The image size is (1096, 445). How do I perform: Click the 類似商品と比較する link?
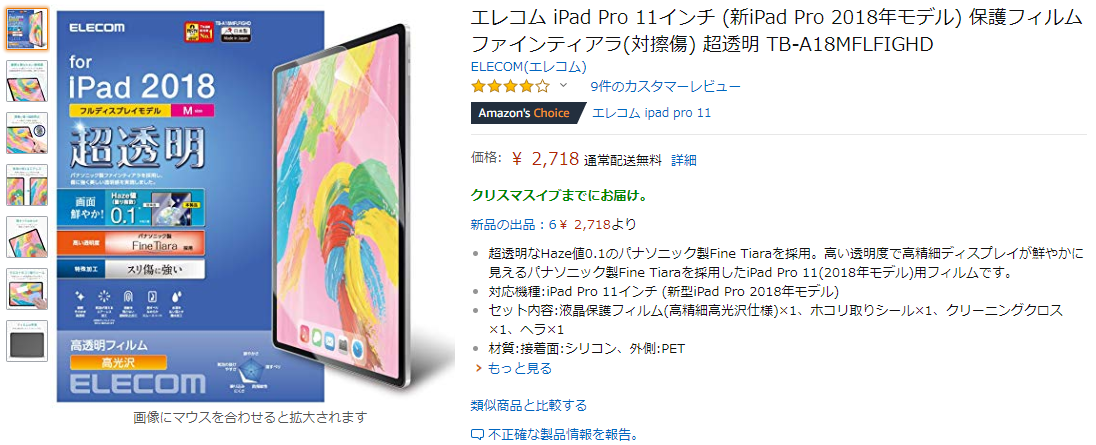(529, 405)
